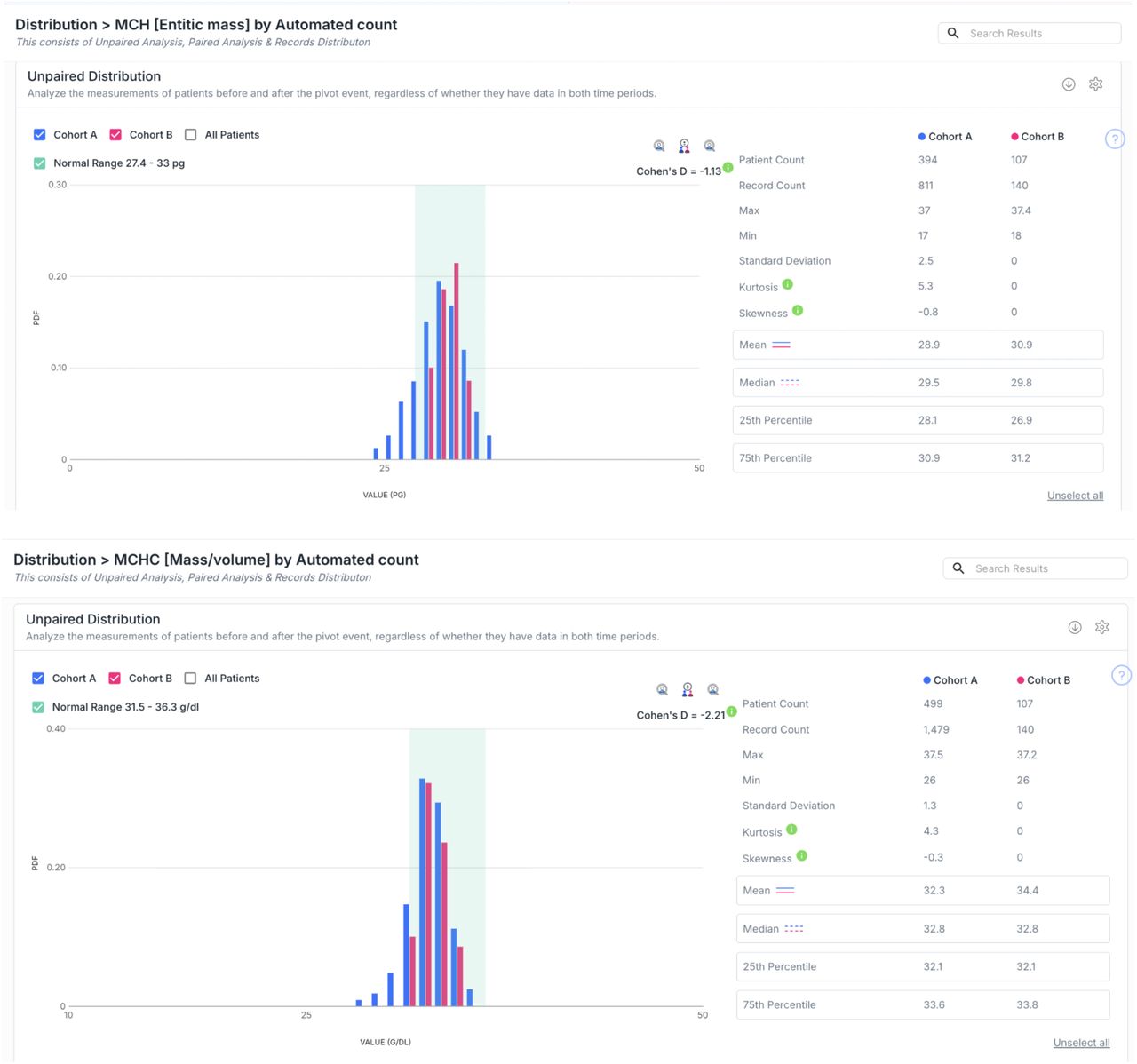This screenshot has width=1137, height=1064.
Task: Select the Median row in the MCH stats
Action: coord(918,383)
